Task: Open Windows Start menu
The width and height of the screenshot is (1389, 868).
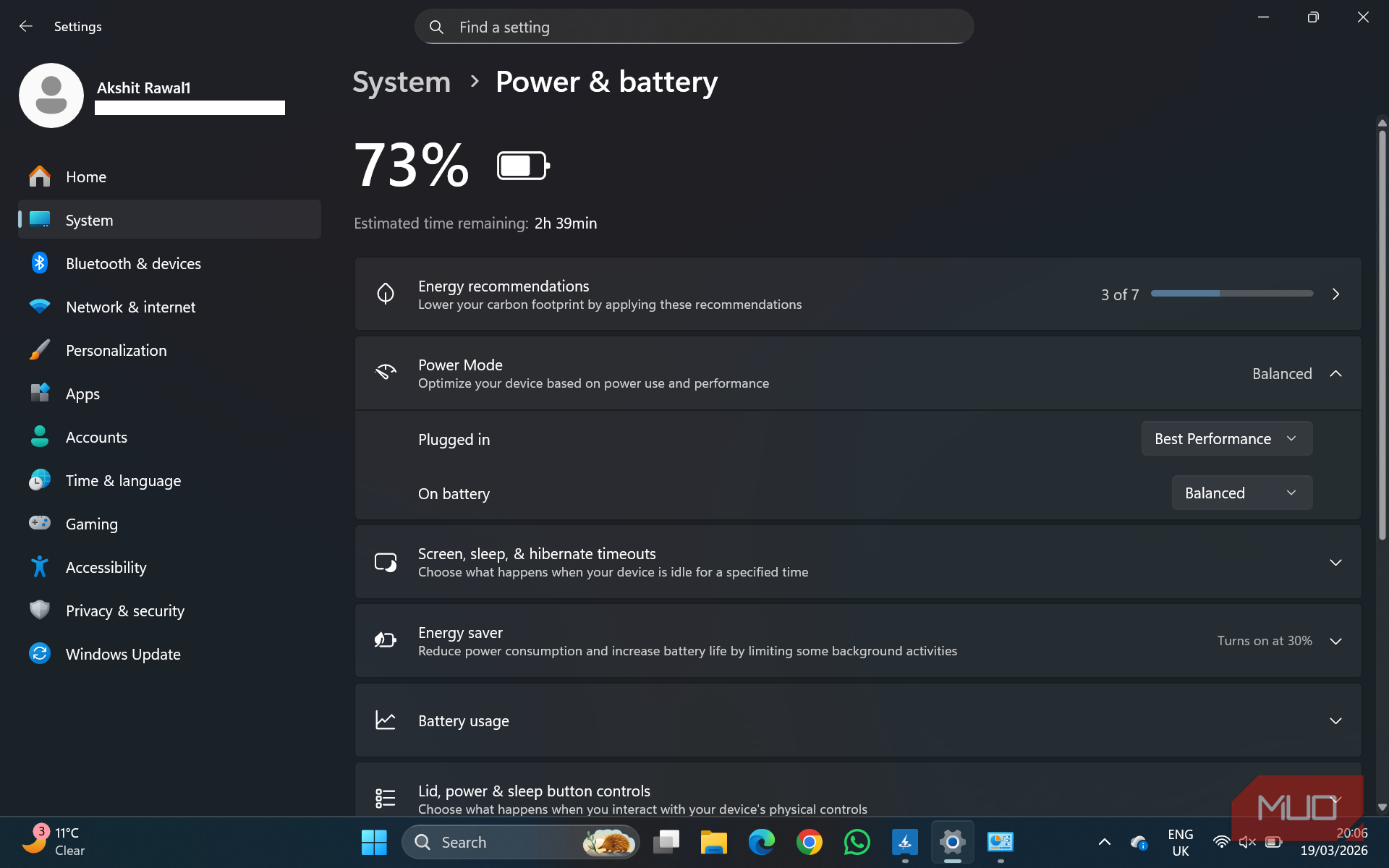Action: [x=374, y=843]
